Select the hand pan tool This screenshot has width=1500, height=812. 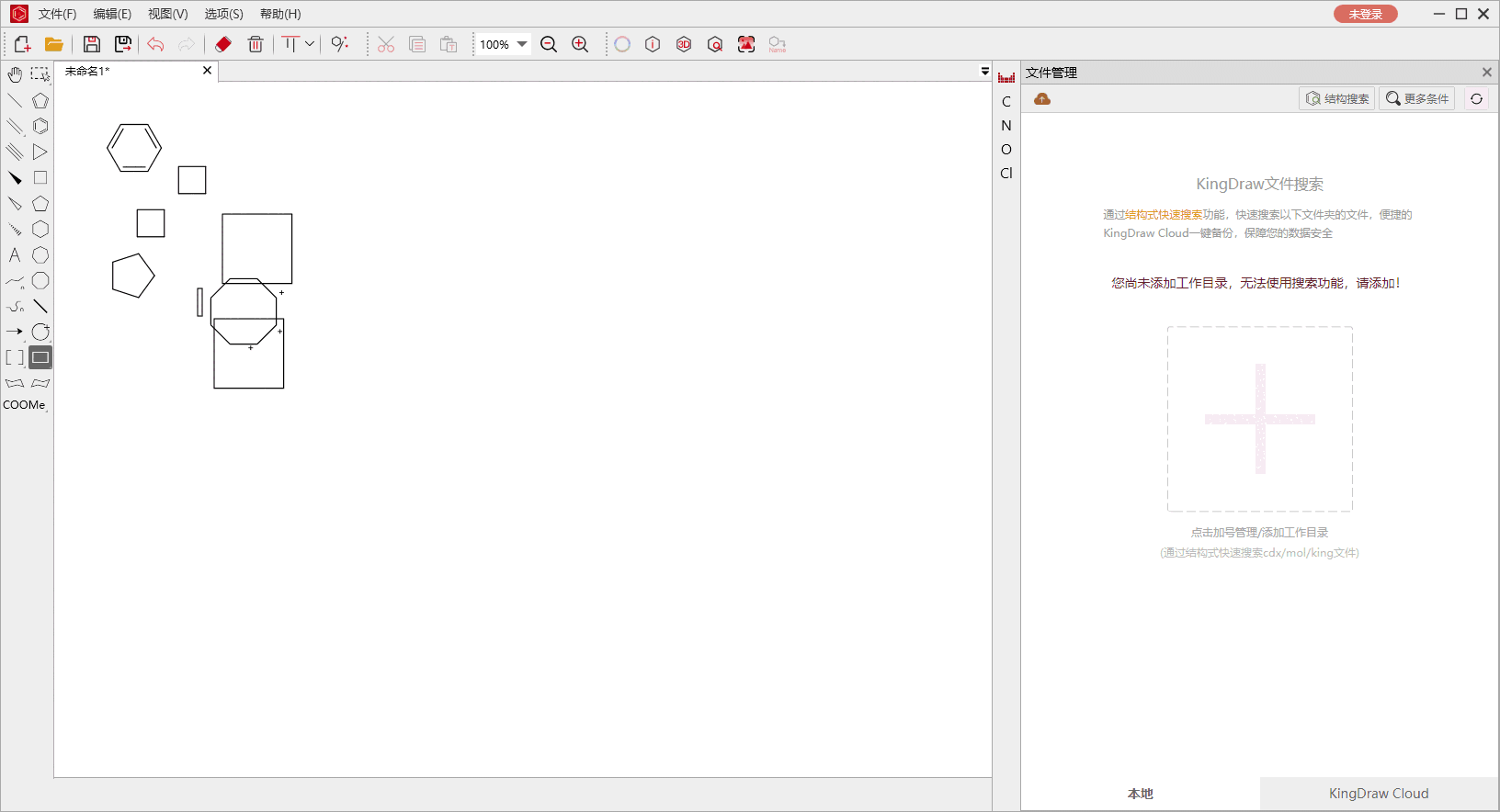tap(15, 74)
